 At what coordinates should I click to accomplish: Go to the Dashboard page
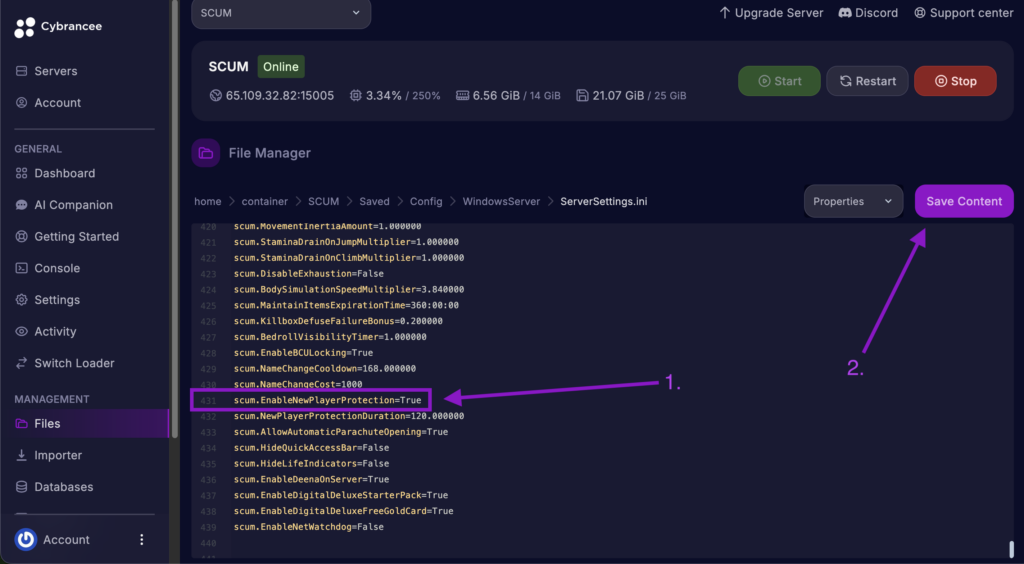click(x=55, y=173)
